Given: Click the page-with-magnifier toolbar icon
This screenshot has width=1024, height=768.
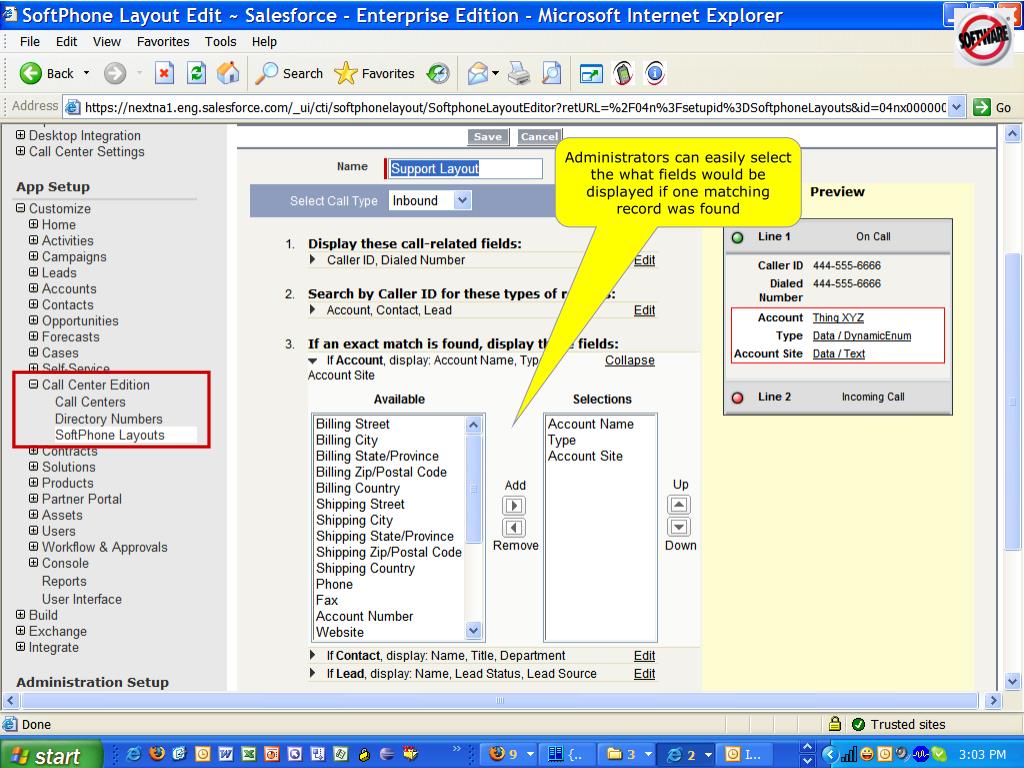Looking at the screenshot, I should click(x=552, y=73).
